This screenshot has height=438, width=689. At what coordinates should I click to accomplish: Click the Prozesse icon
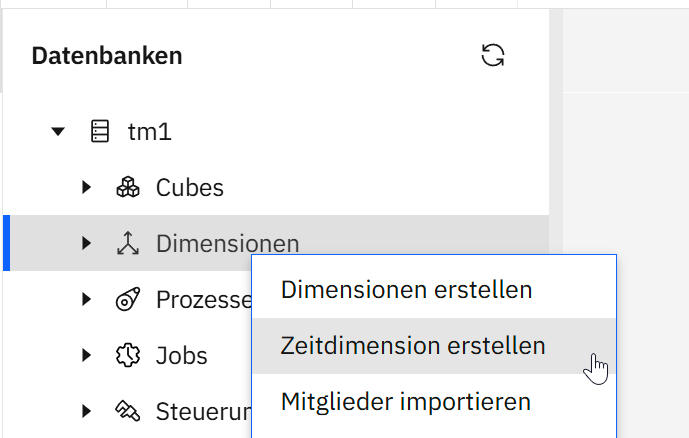tap(128, 299)
